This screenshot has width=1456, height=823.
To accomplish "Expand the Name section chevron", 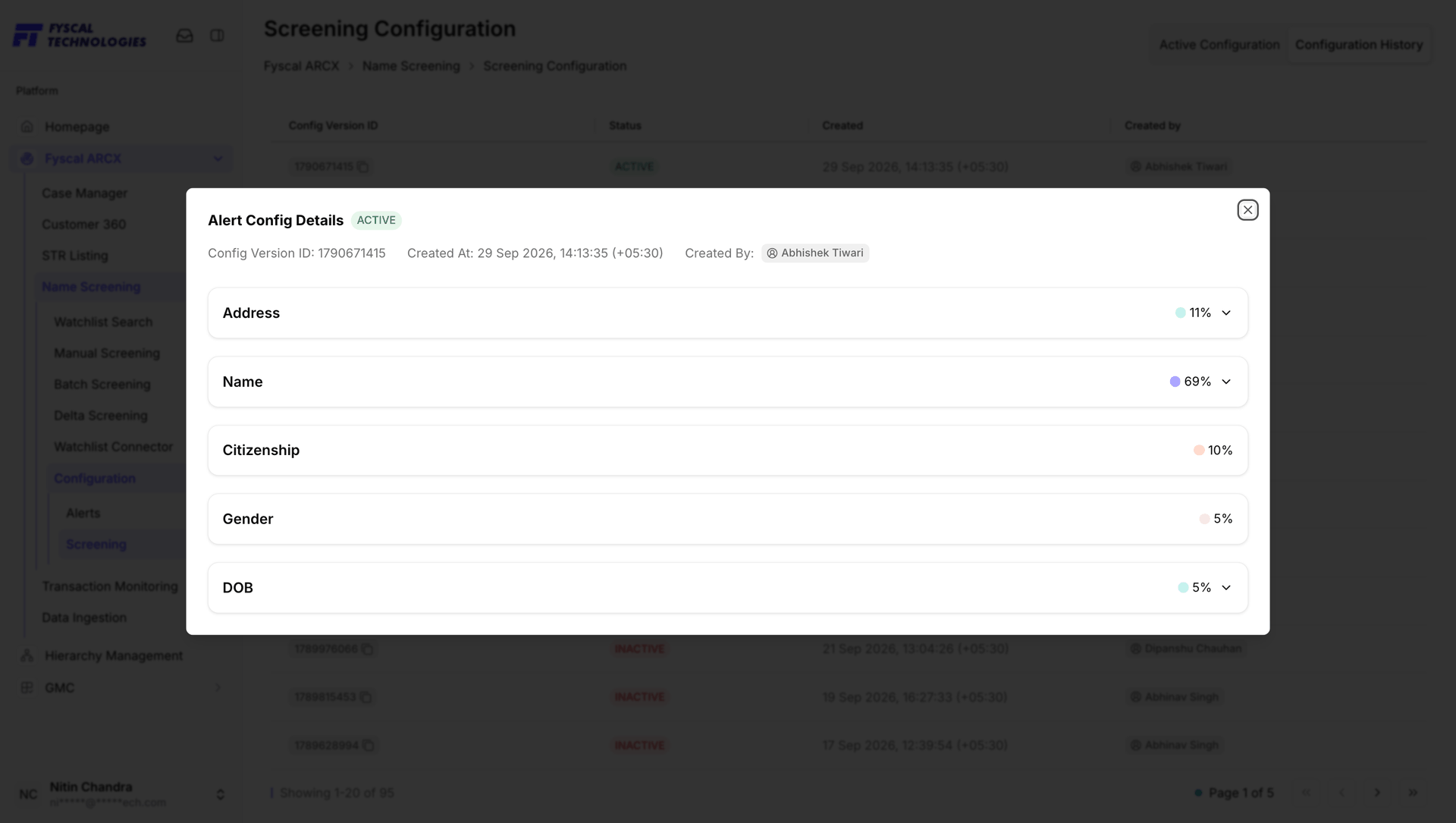I will coord(1226,382).
